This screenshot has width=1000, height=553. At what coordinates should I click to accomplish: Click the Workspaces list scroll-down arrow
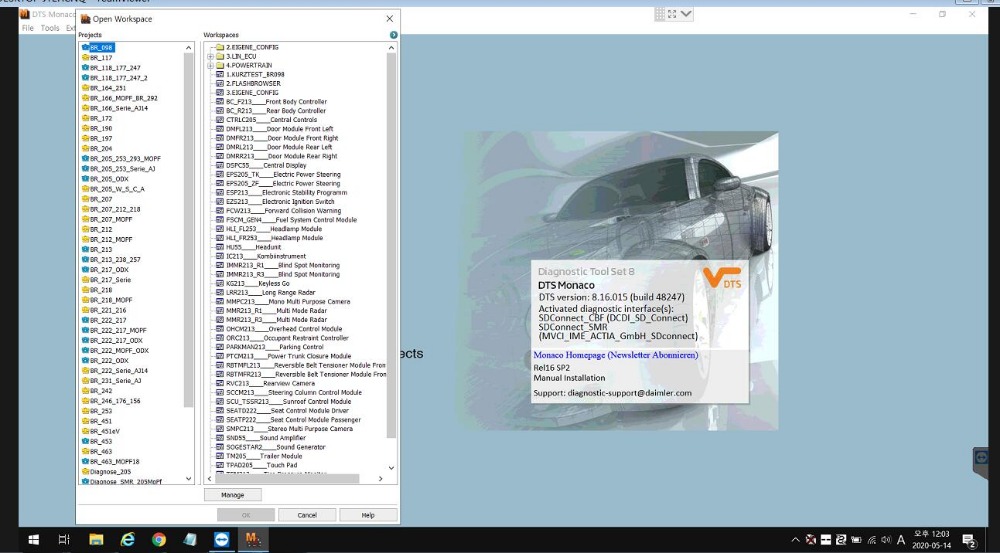392,468
